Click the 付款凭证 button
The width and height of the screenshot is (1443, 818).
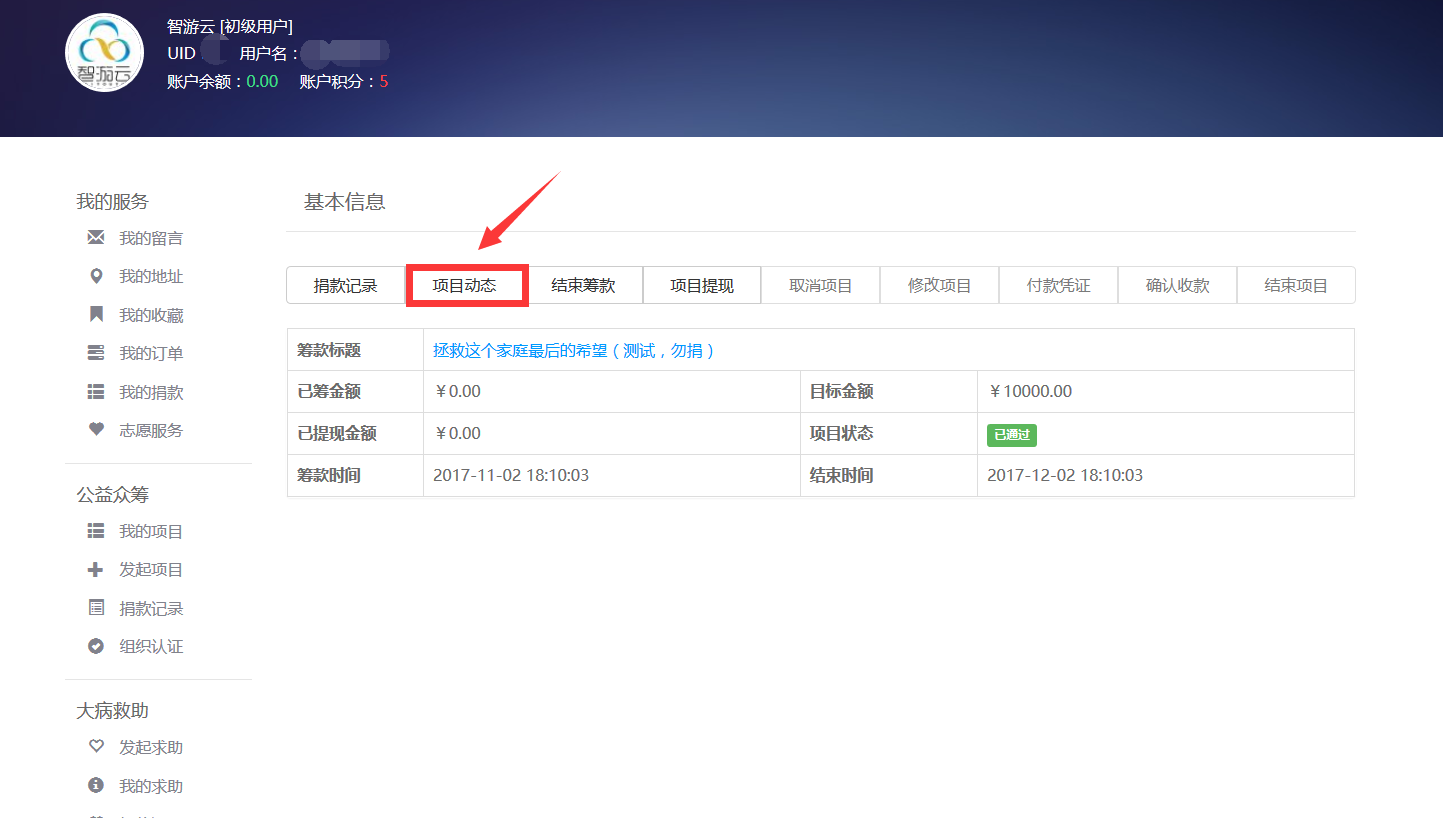coord(1058,285)
